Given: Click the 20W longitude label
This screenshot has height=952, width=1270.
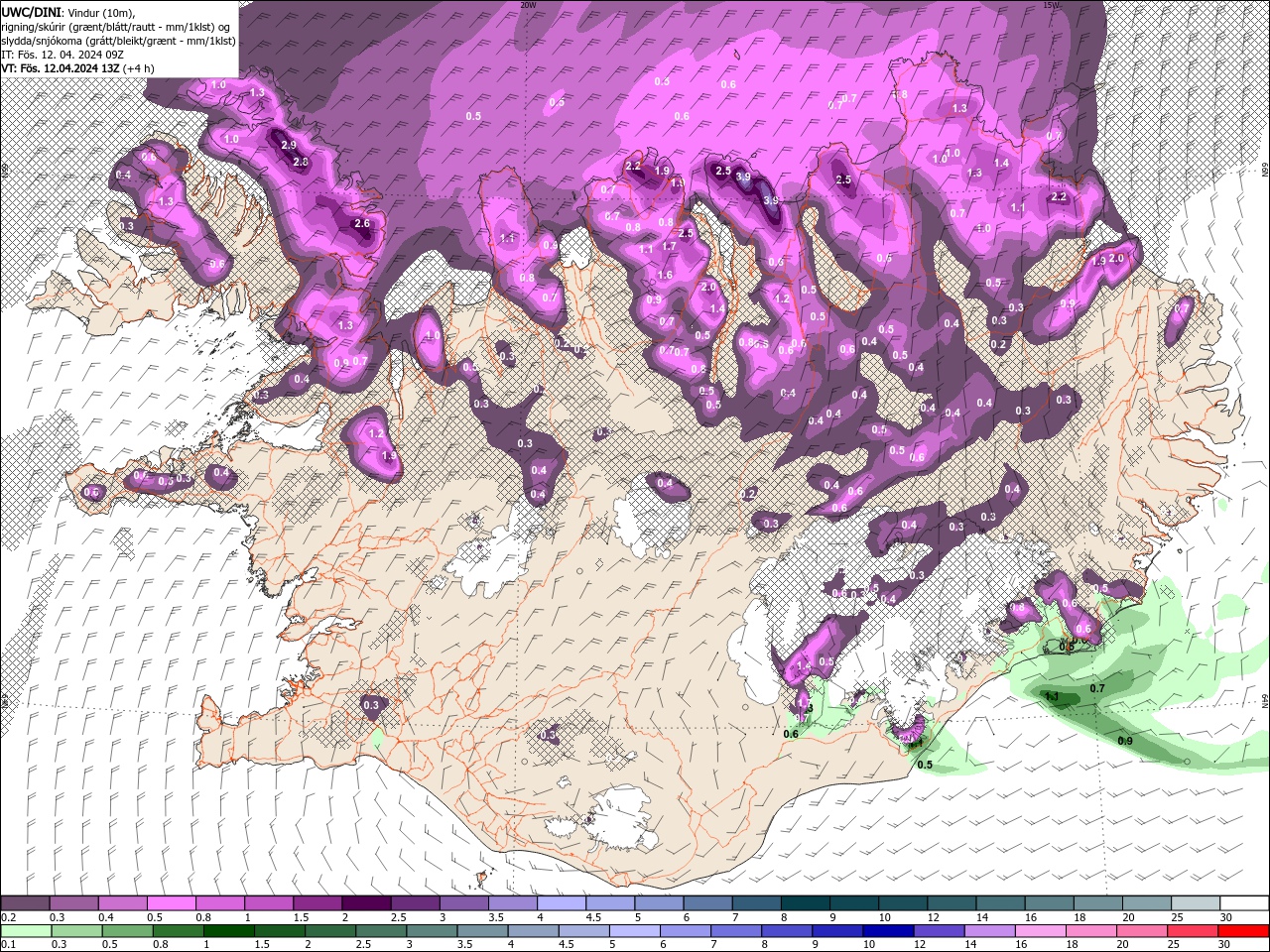Looking at the screenshot, I should point(528,5).
